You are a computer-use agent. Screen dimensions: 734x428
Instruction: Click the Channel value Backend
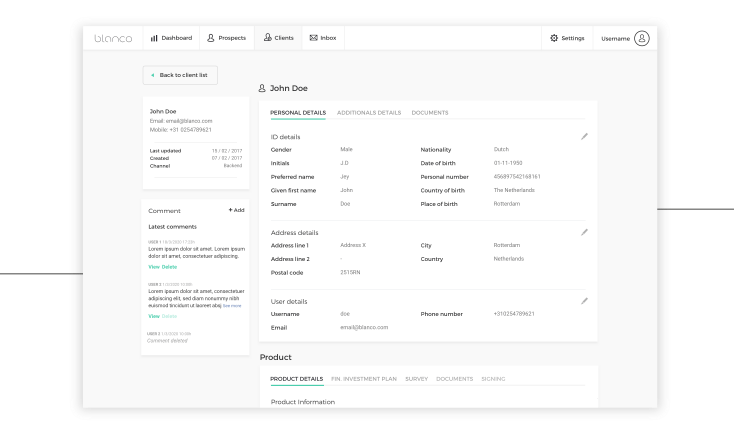point(233,166)
